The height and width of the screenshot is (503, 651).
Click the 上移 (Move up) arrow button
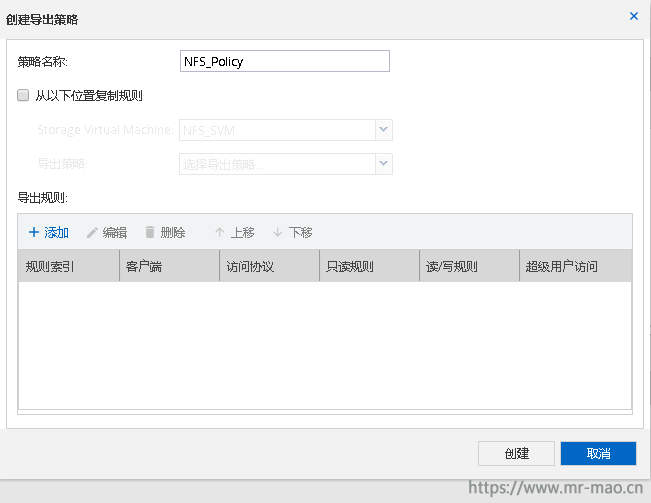coord(235,232)
